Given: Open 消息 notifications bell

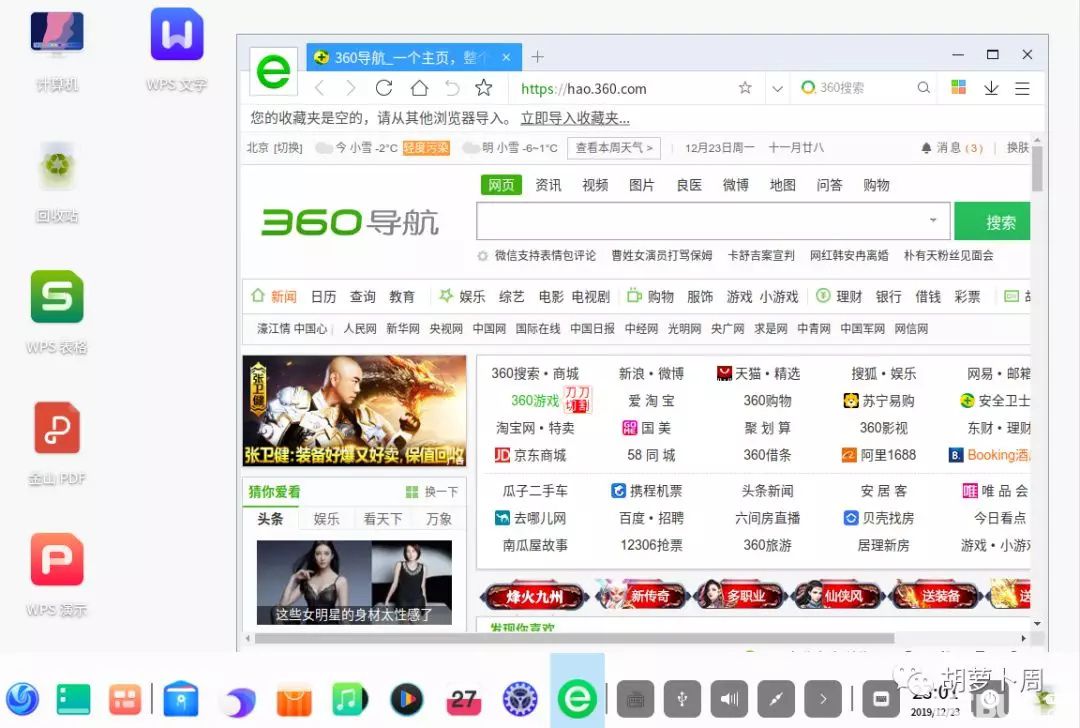Looking at the screenshot, I should click(951, 148).
